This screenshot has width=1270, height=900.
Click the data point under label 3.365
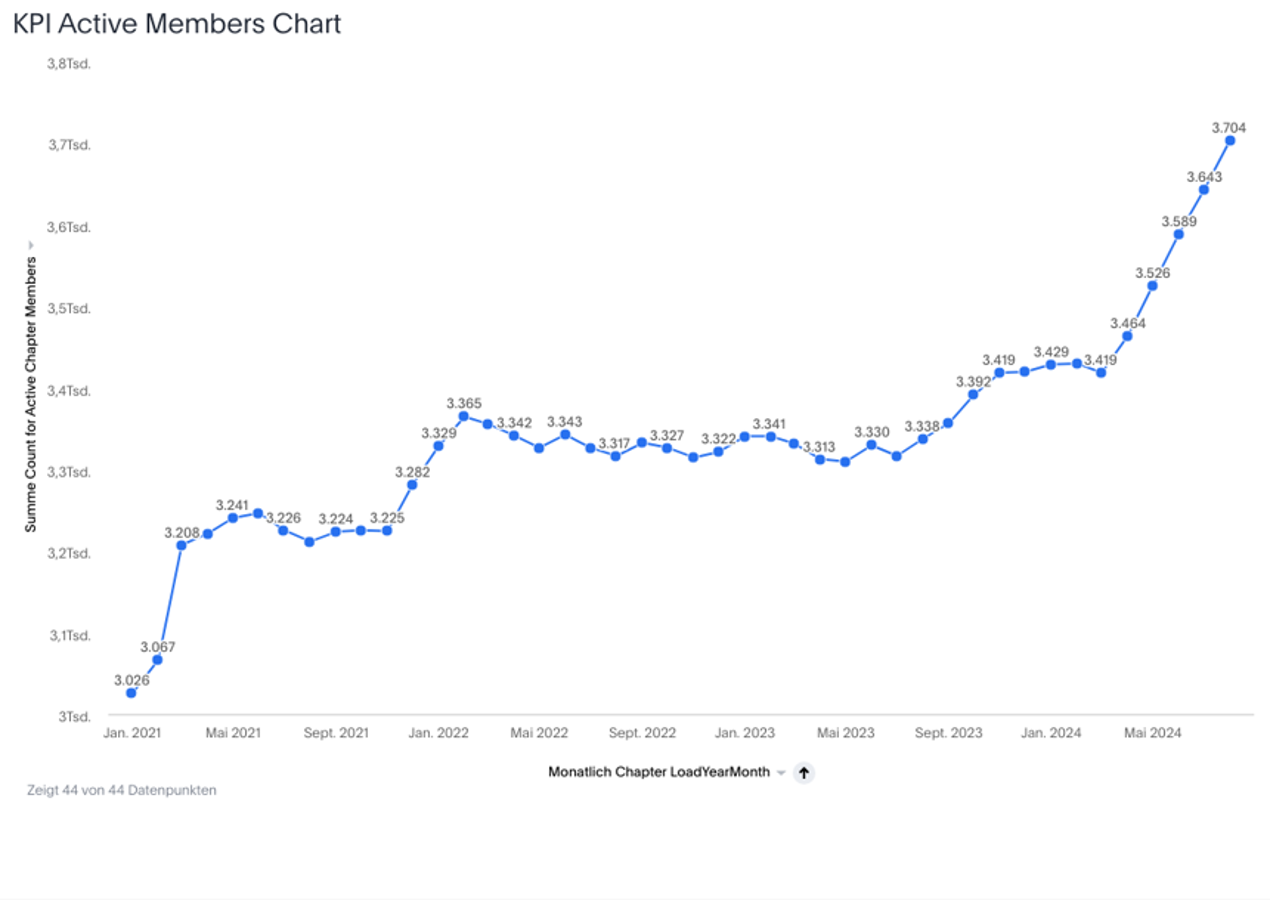point(463,416)
